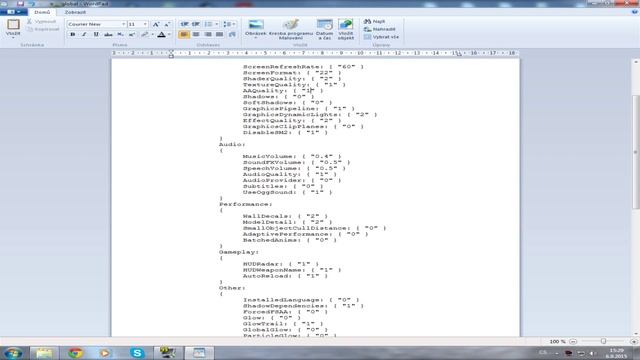Switch to the Domů tab

pos(42,12)
